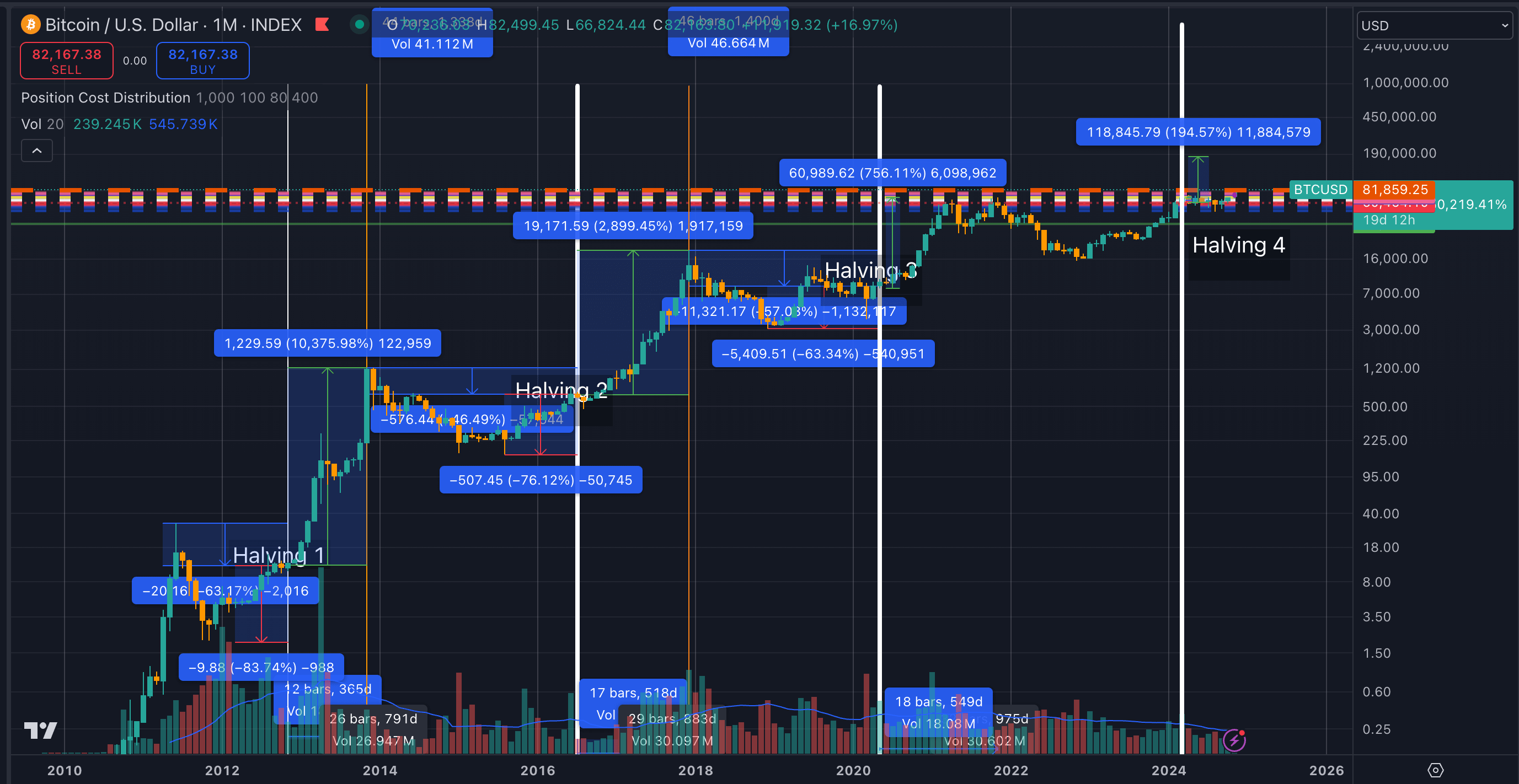
Task: Select the white vertical line at Halving 2
Action: (577, 418)
